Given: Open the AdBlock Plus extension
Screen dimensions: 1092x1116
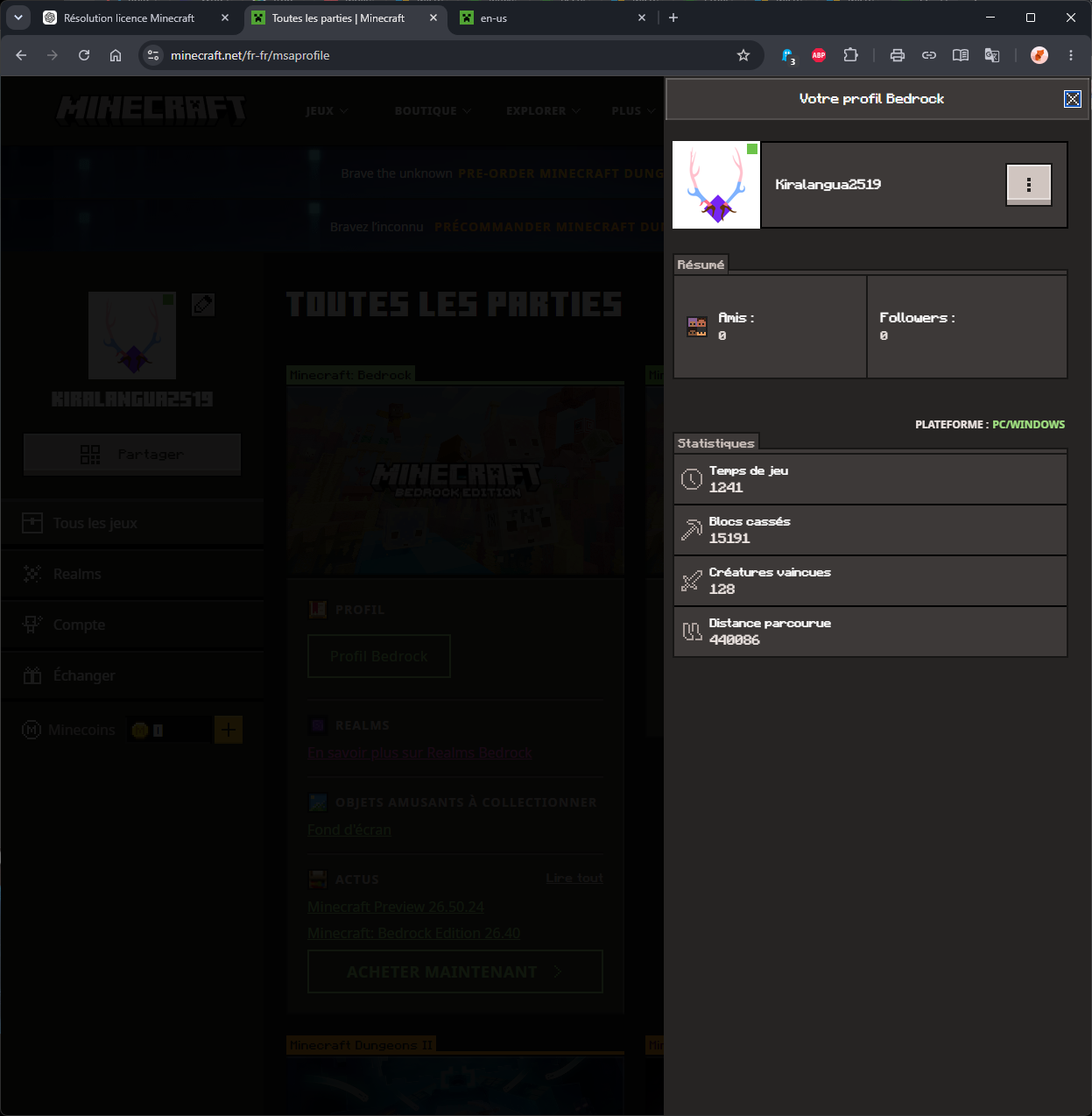Looking at the screenshot, I should (x=819, y=55).
